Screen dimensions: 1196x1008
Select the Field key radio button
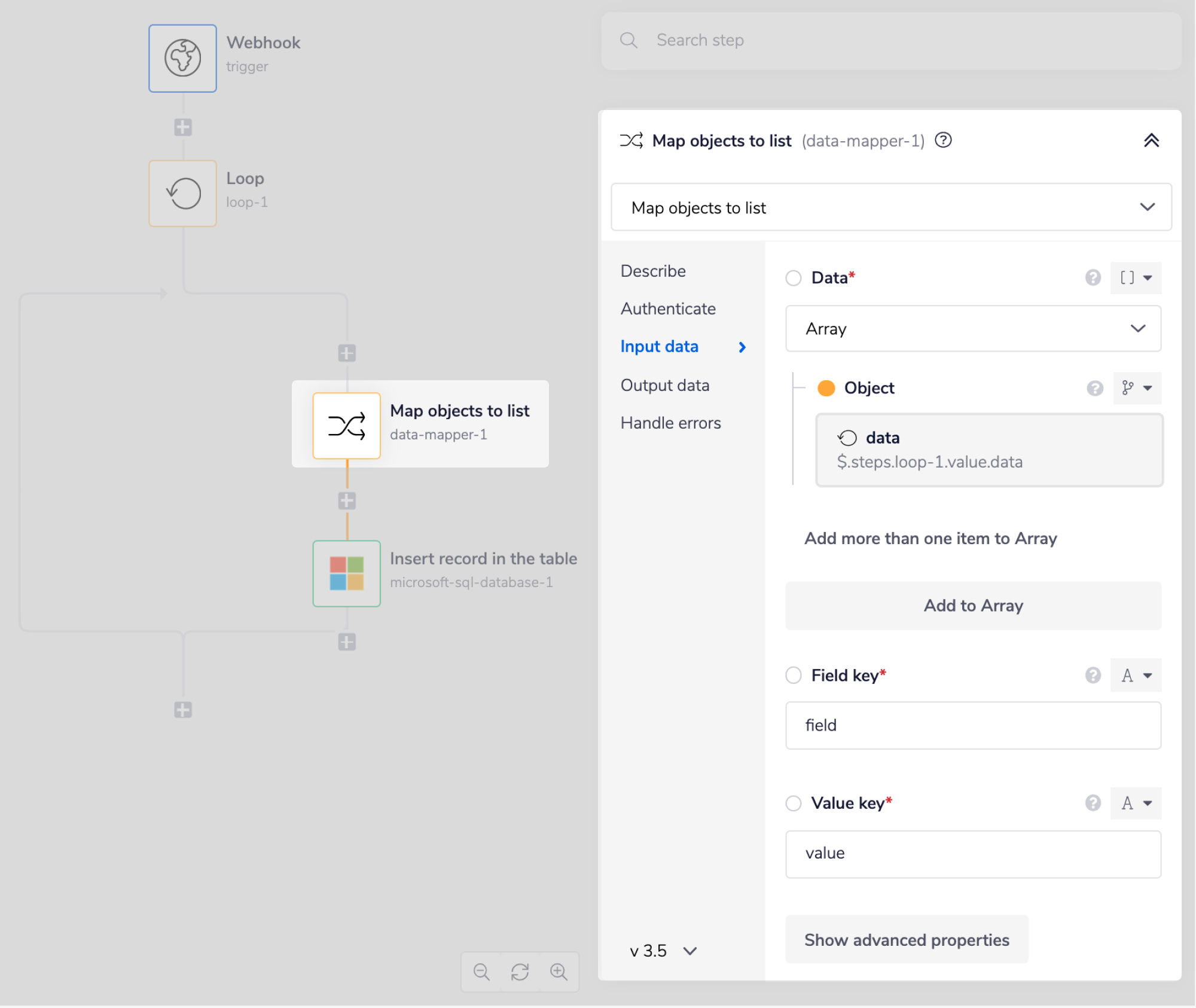(794, 676)
